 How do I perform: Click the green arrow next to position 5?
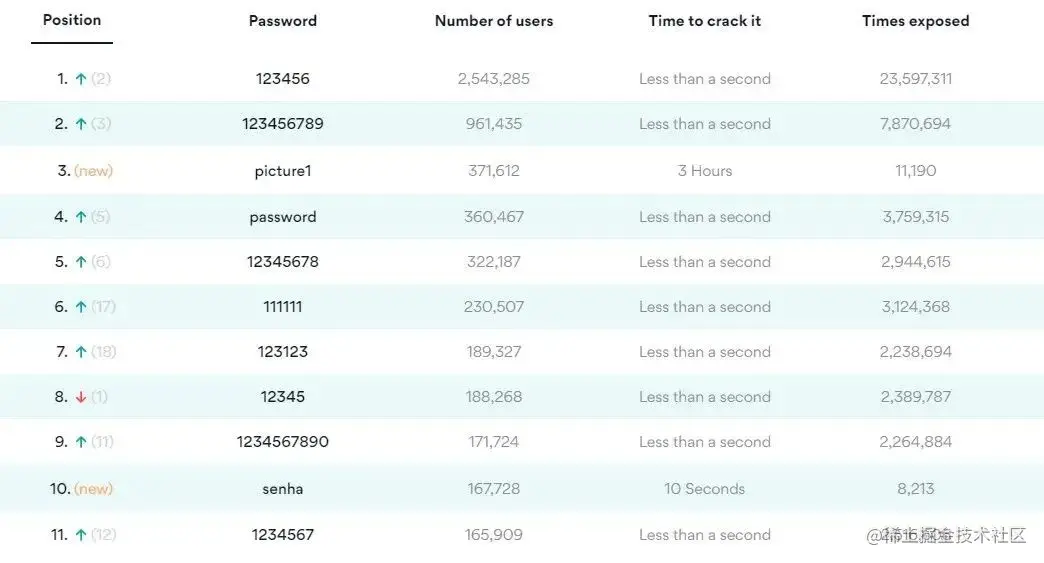pos(81,262)
